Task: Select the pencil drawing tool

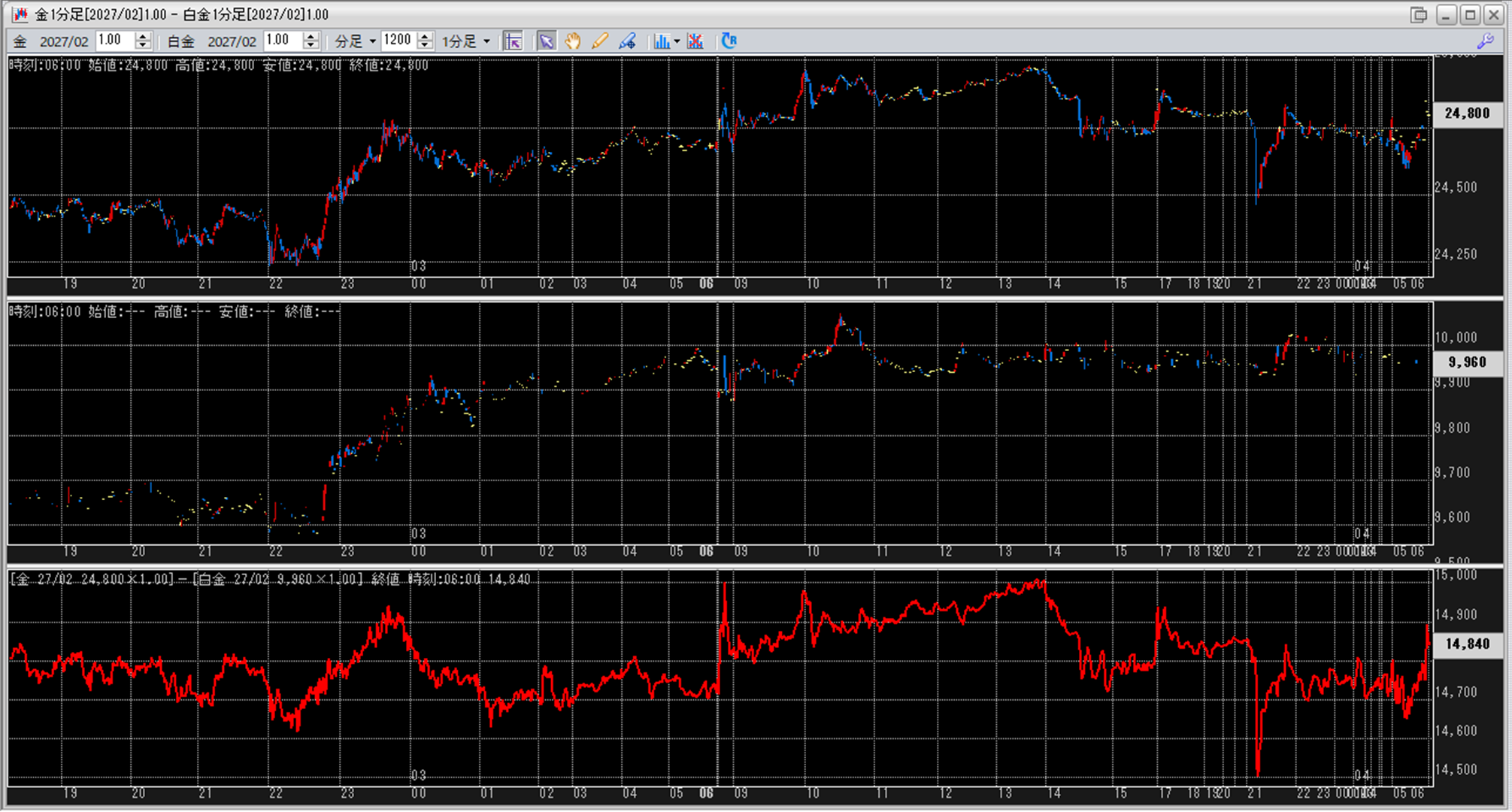Action: click(599, 41)
